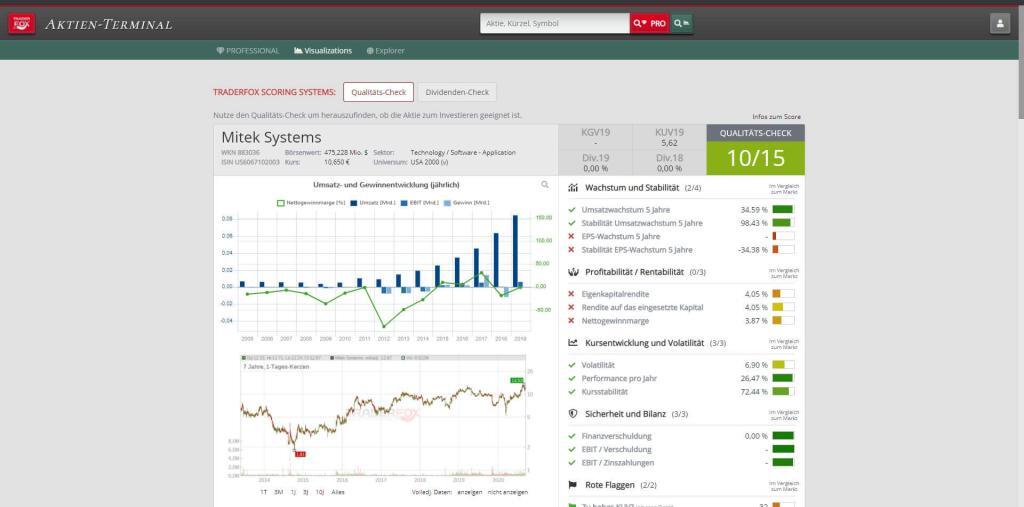Click the 72,44 % Kursstabilität value
This screenshot has height=507, width=1024.
pyautogui.click(x=754, y=392)
